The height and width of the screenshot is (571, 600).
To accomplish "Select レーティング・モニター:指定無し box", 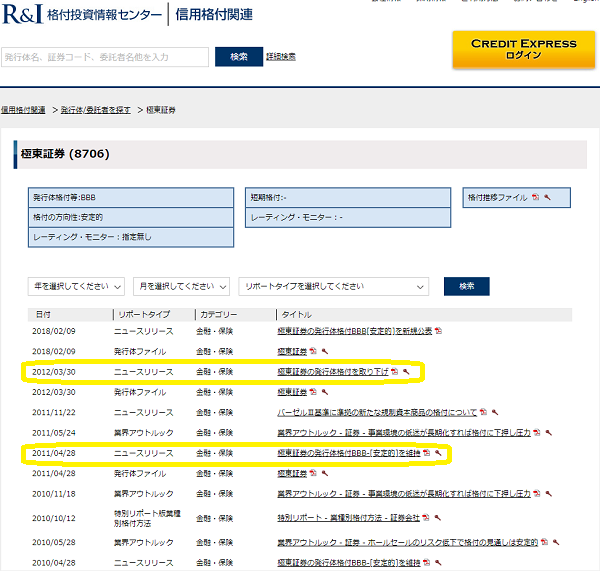I will (131, 237).
